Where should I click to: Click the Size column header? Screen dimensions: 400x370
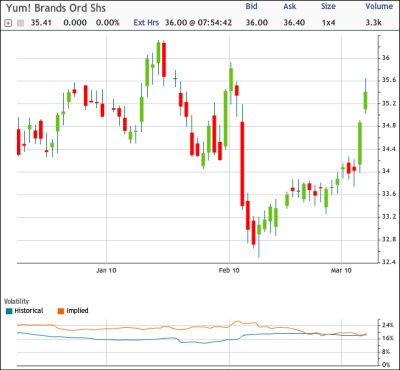(328, 6)
